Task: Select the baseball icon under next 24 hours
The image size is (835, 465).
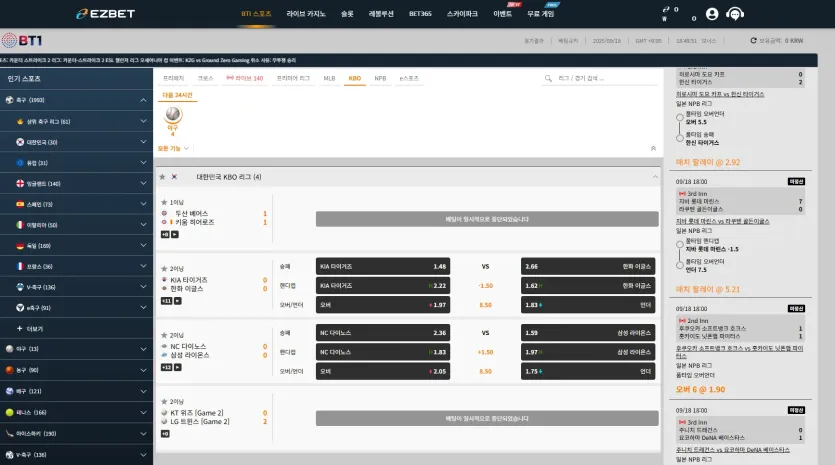Action: coord(173,115)
